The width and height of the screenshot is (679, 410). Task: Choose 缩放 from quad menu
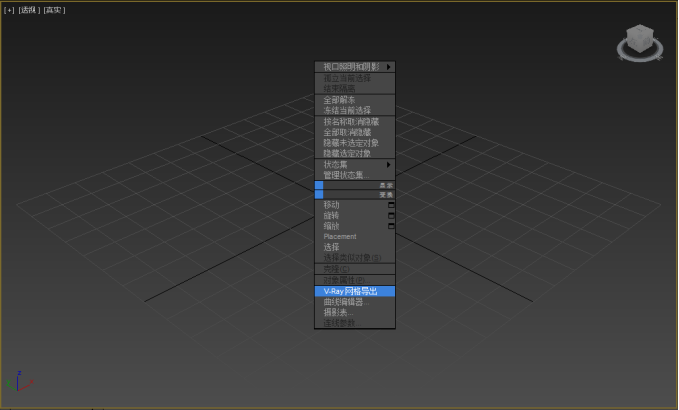(331, 226)
